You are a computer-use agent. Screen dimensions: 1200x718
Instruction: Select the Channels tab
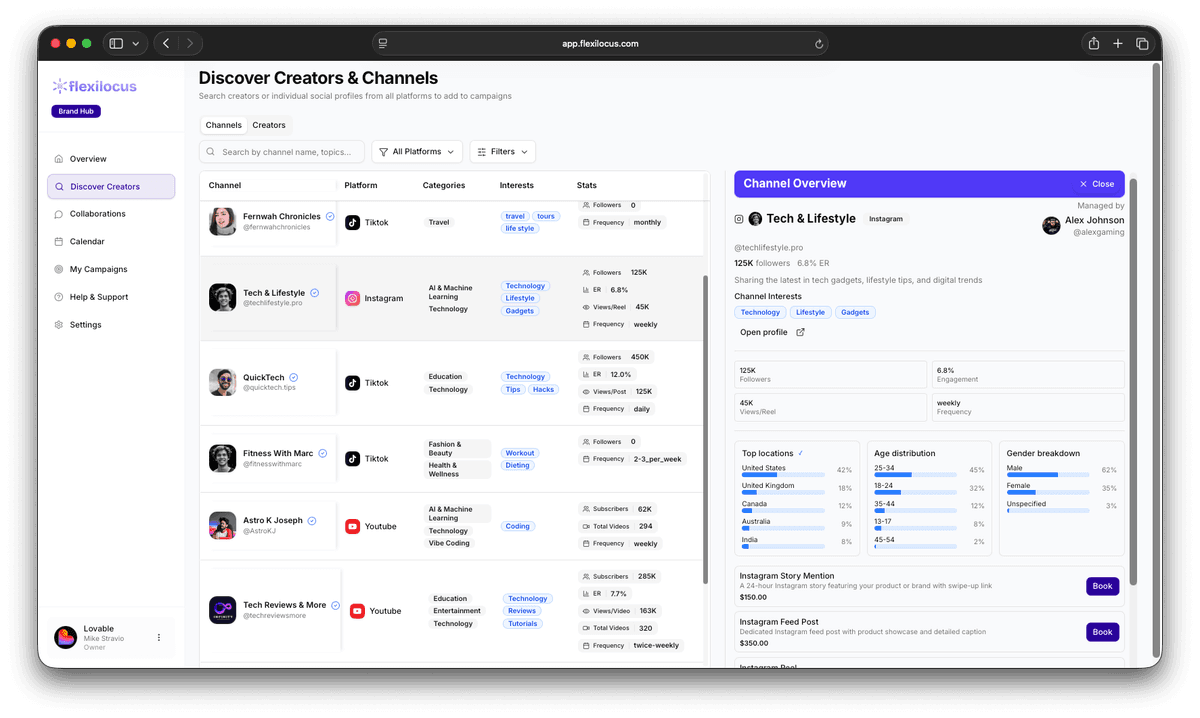click(x=224, y=125)
